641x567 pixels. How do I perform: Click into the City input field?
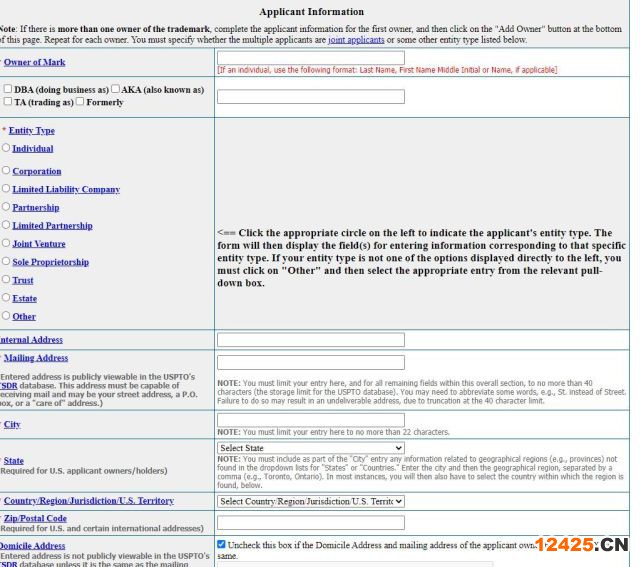point(310,420)
